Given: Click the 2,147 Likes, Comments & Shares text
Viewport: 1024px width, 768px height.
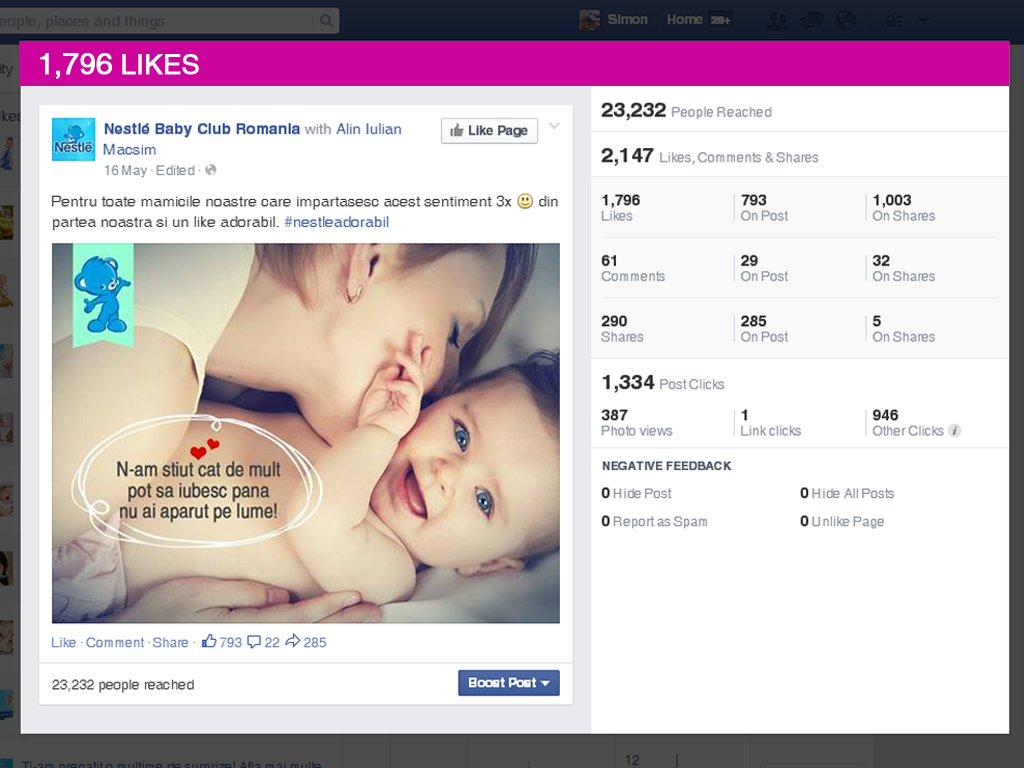Looking at the screenshot, I should (x=709, y=156).
